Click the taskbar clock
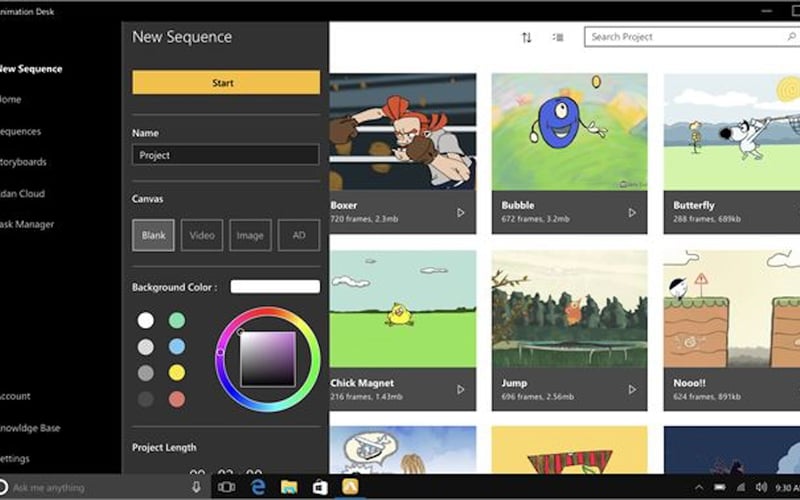Screen dimensions: 800x500 tap(787, 488)
